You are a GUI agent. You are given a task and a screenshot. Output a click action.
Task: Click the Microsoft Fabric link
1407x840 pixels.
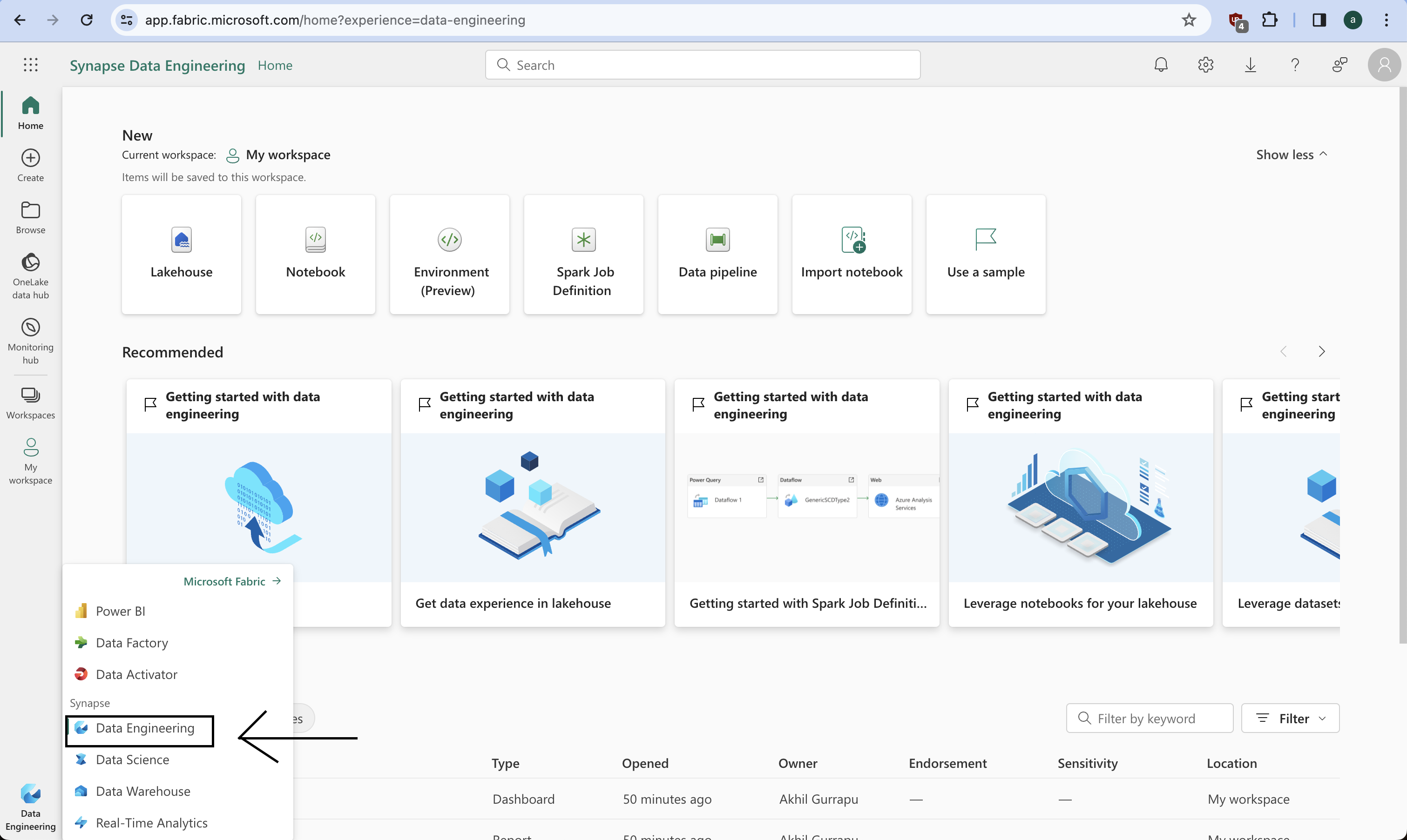(x=232, y=581)
